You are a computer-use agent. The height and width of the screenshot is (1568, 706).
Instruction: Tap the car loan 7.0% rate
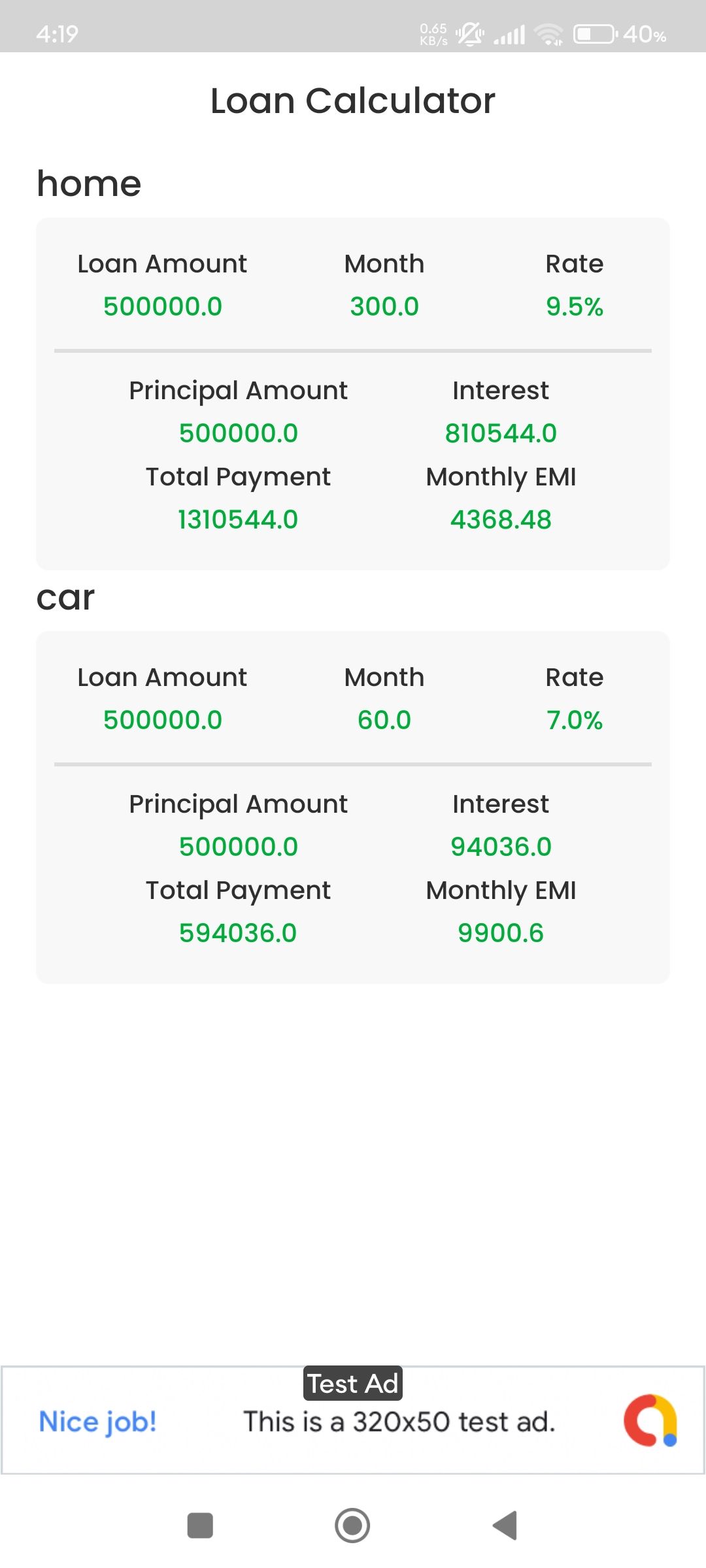click(x=574, y=720)
